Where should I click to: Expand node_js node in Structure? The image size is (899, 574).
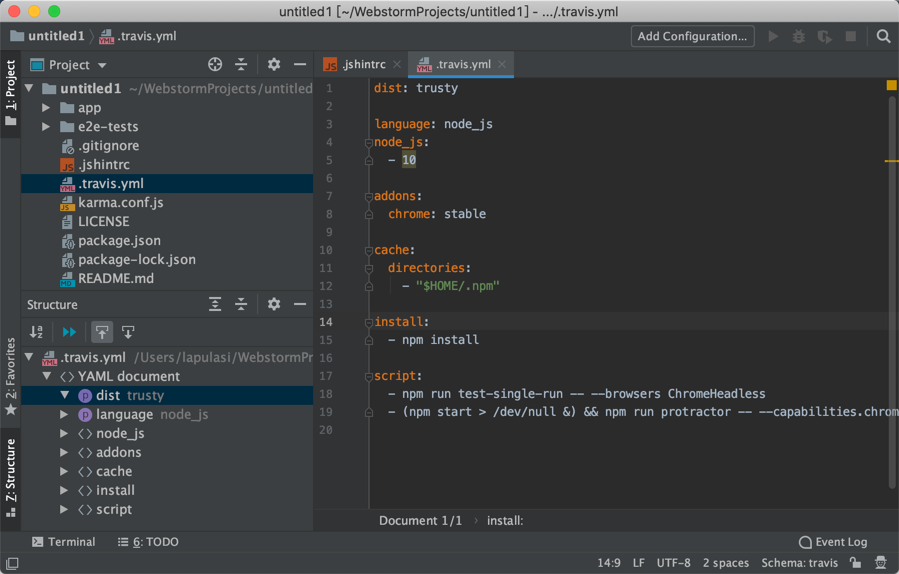click(x=64, y=433)
